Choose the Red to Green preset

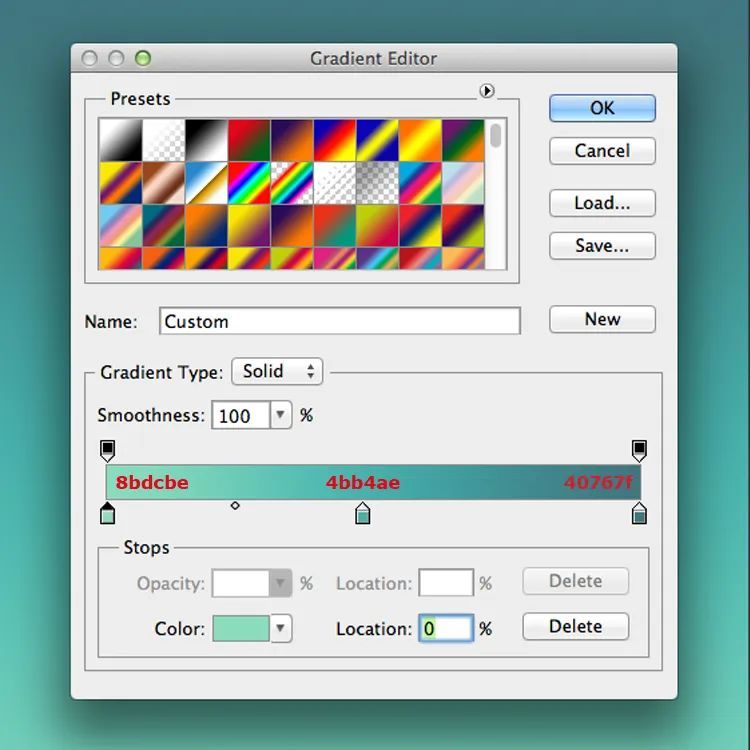tap(249, 140)
